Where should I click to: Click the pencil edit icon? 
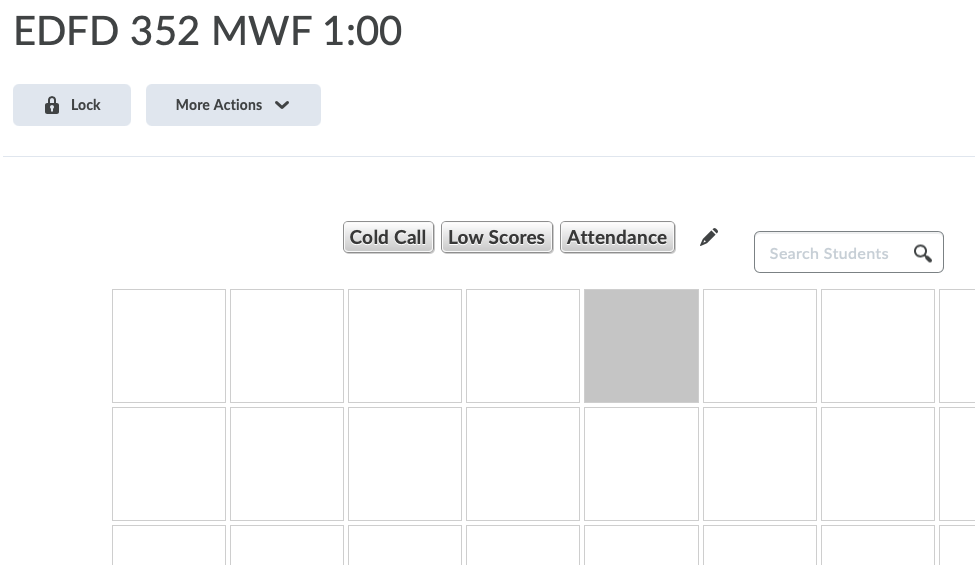709,237
